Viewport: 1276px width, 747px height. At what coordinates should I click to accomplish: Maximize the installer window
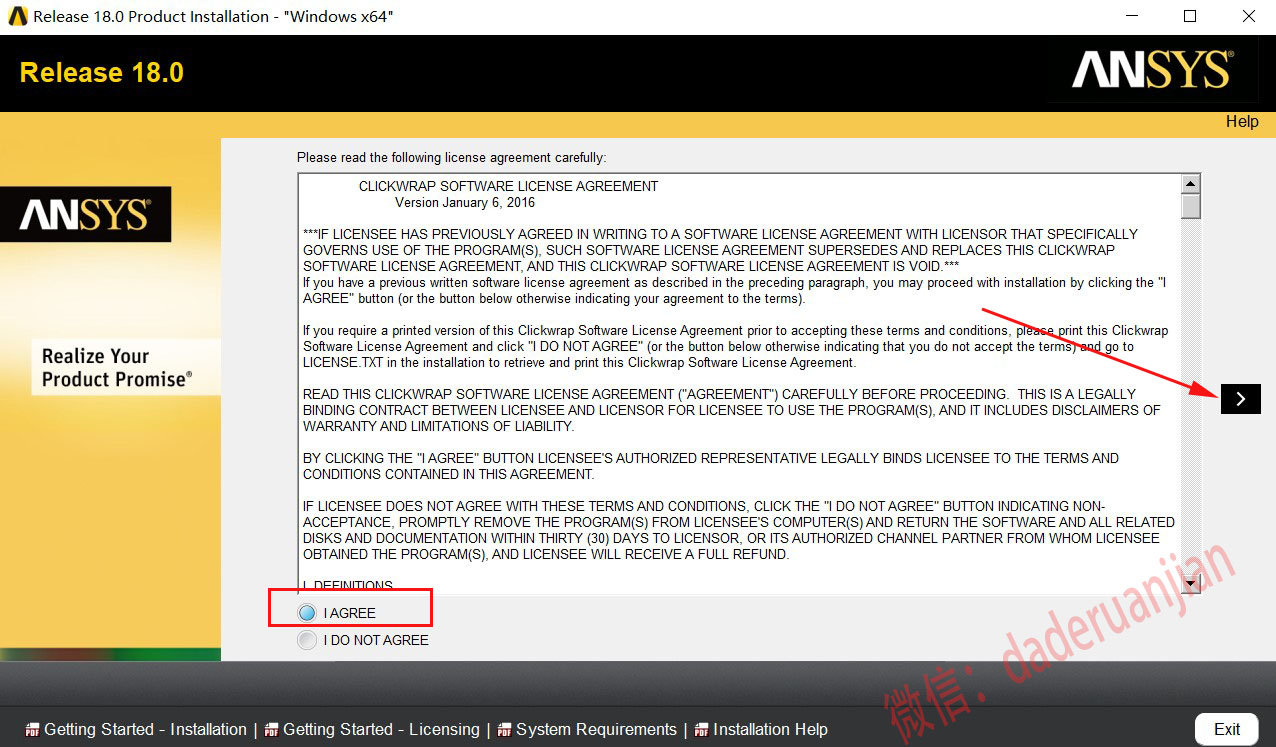pos(1189,16)
